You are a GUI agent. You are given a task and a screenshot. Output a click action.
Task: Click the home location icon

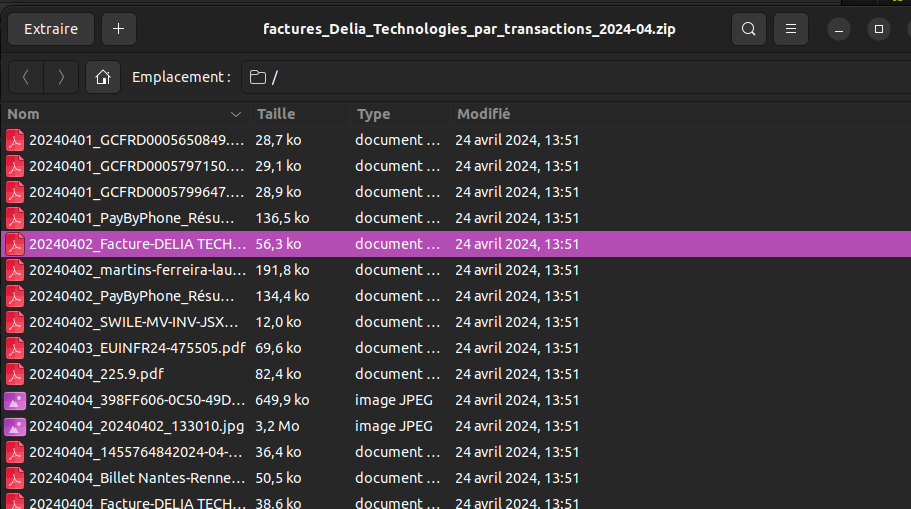tap(102, 77)
